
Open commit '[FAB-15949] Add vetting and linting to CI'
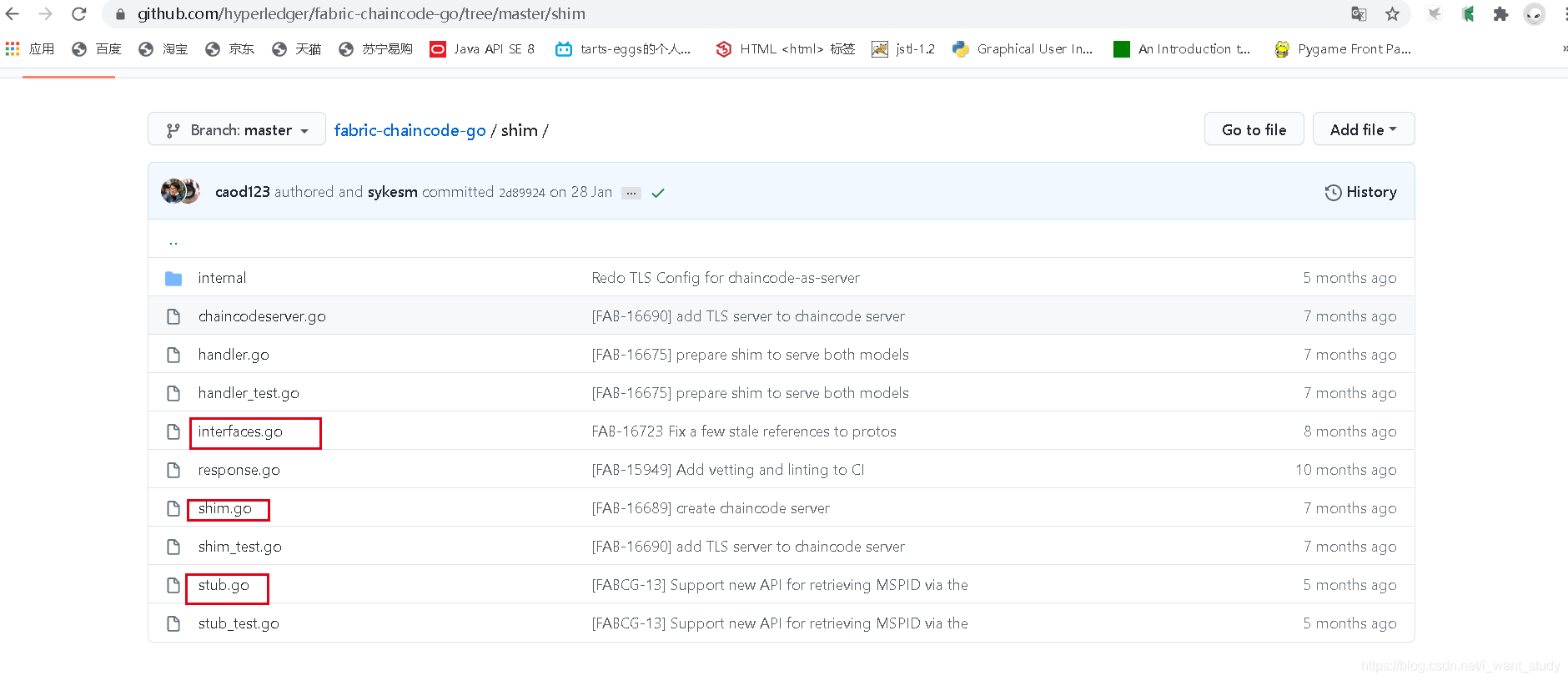728,470
